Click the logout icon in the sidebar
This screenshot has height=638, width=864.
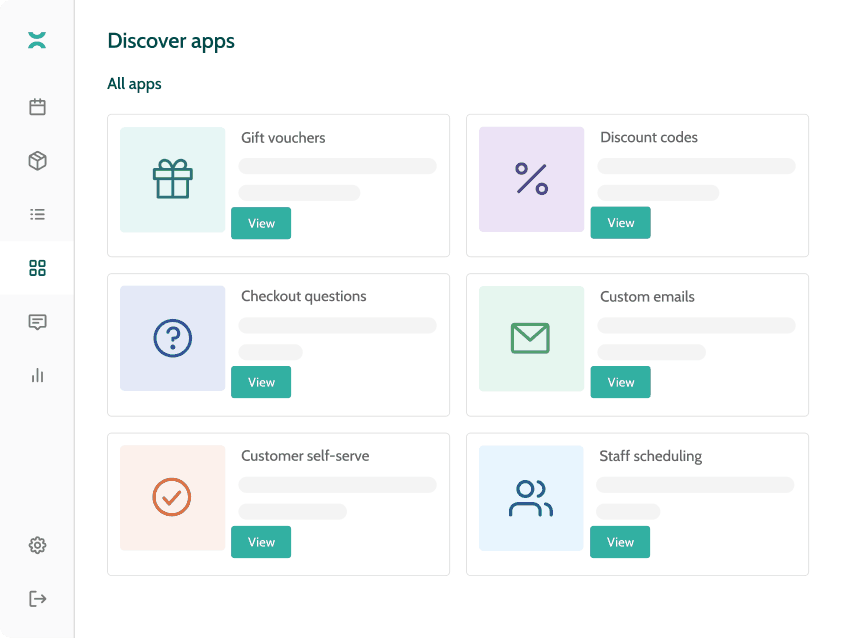pyautogui.click(x=37, y=599)
